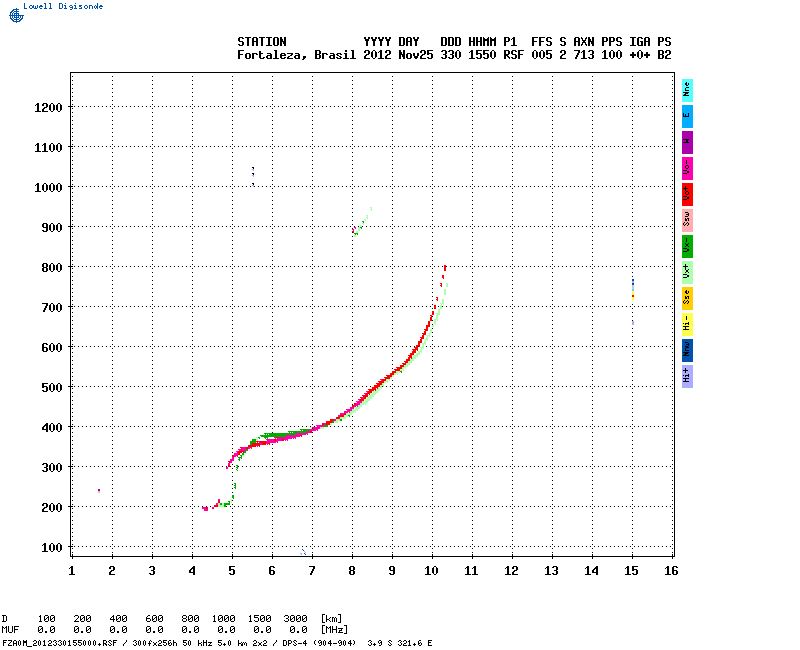Click the multicolor marker at 15 MHz
The image size is (800, 650).
tap(633, 290)
